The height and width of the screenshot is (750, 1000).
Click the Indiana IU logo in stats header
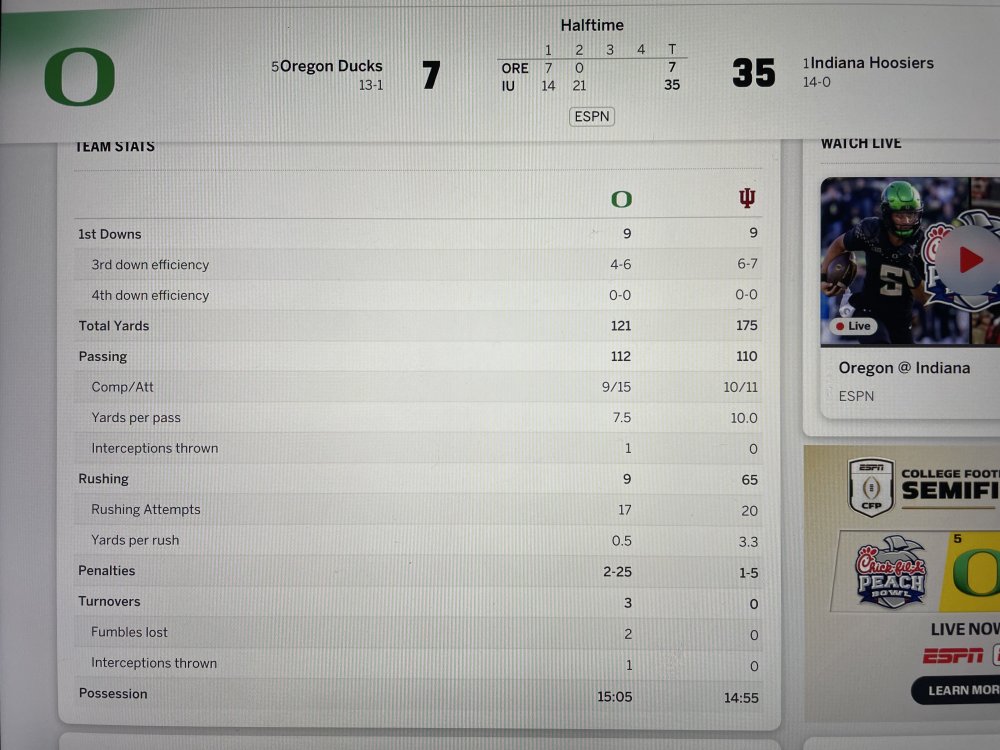(x=747, y=198)
